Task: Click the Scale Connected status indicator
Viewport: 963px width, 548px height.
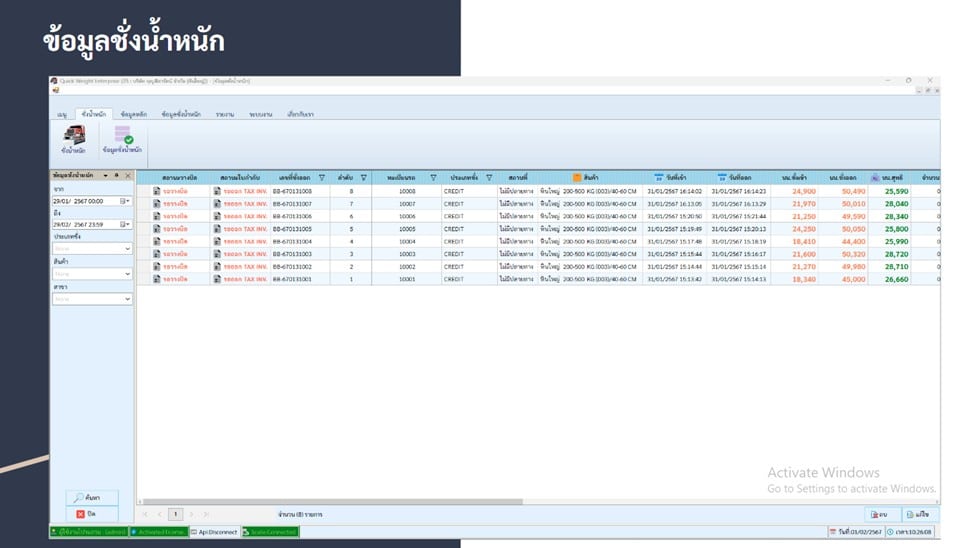Action: click(270, 532)
